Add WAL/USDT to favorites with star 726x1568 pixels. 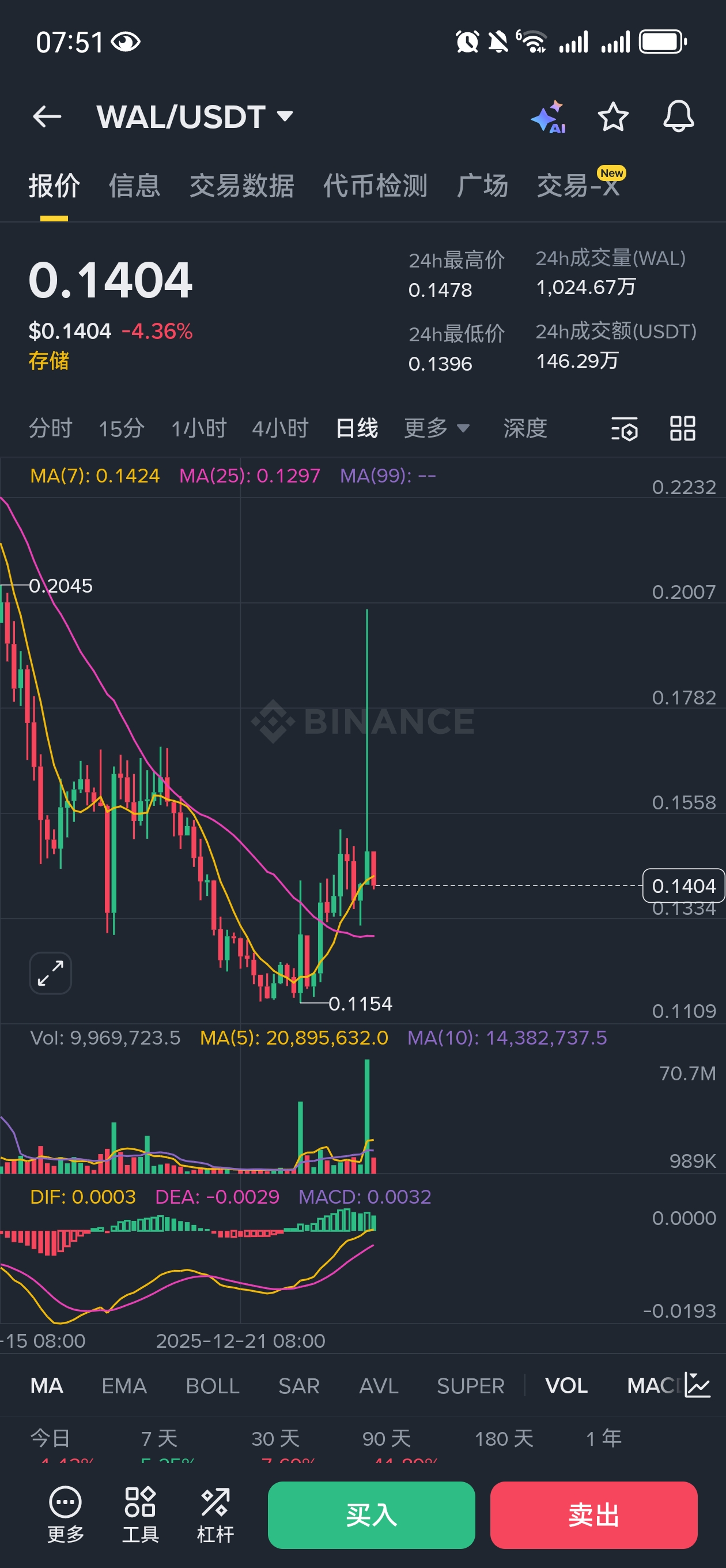tap(613, 116)
